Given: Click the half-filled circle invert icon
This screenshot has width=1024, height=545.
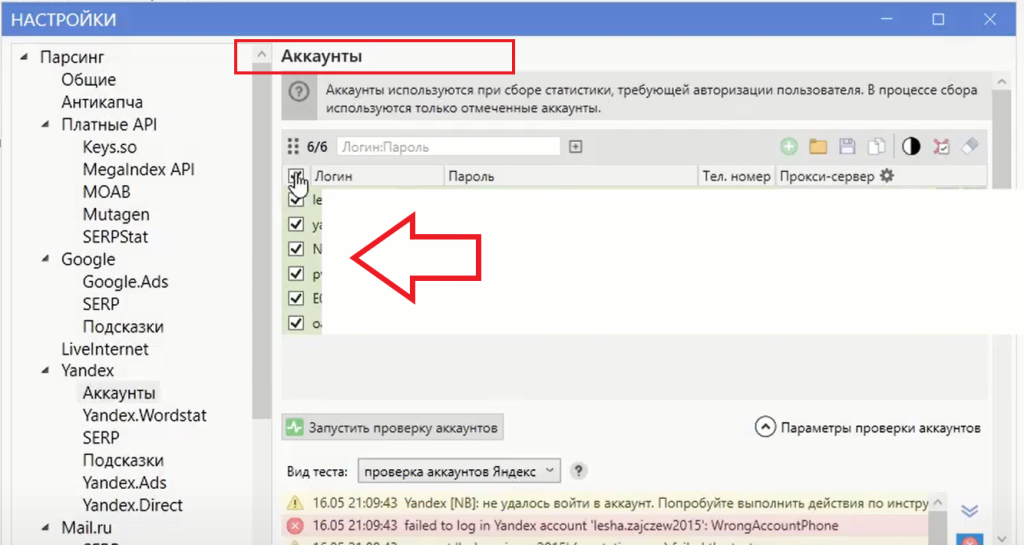Looking at the screenshot, I should pos(911,146).
